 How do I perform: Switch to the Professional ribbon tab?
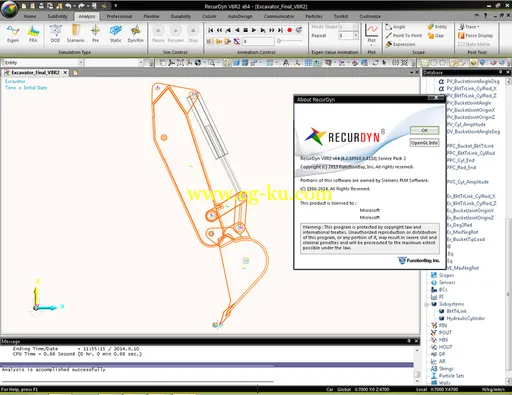pyautogui.click(x=119, y=16)
